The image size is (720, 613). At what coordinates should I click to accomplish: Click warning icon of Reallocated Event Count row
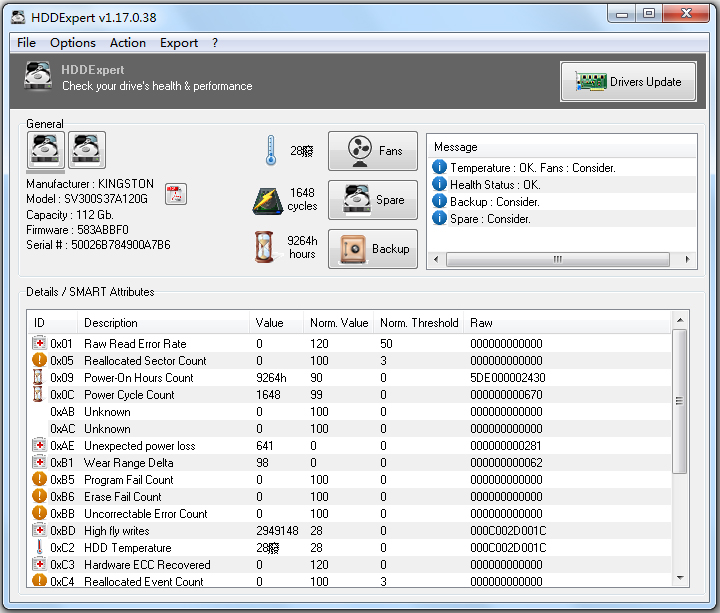point(39,580)
